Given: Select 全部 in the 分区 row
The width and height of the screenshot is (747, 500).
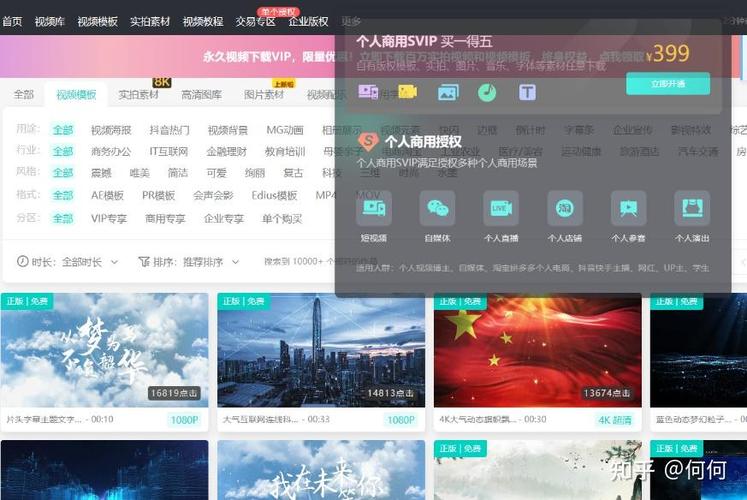Looking at the screenshot, I should click(x=62, y=219).
